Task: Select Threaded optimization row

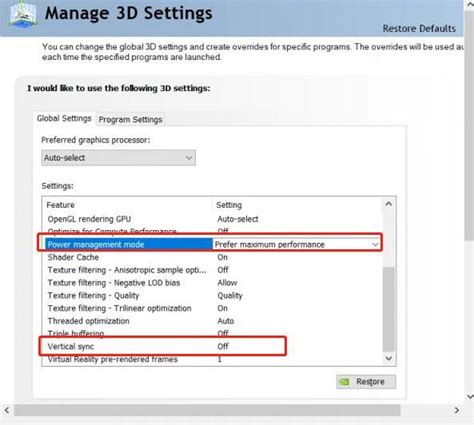Action: [x=213, y=321]
